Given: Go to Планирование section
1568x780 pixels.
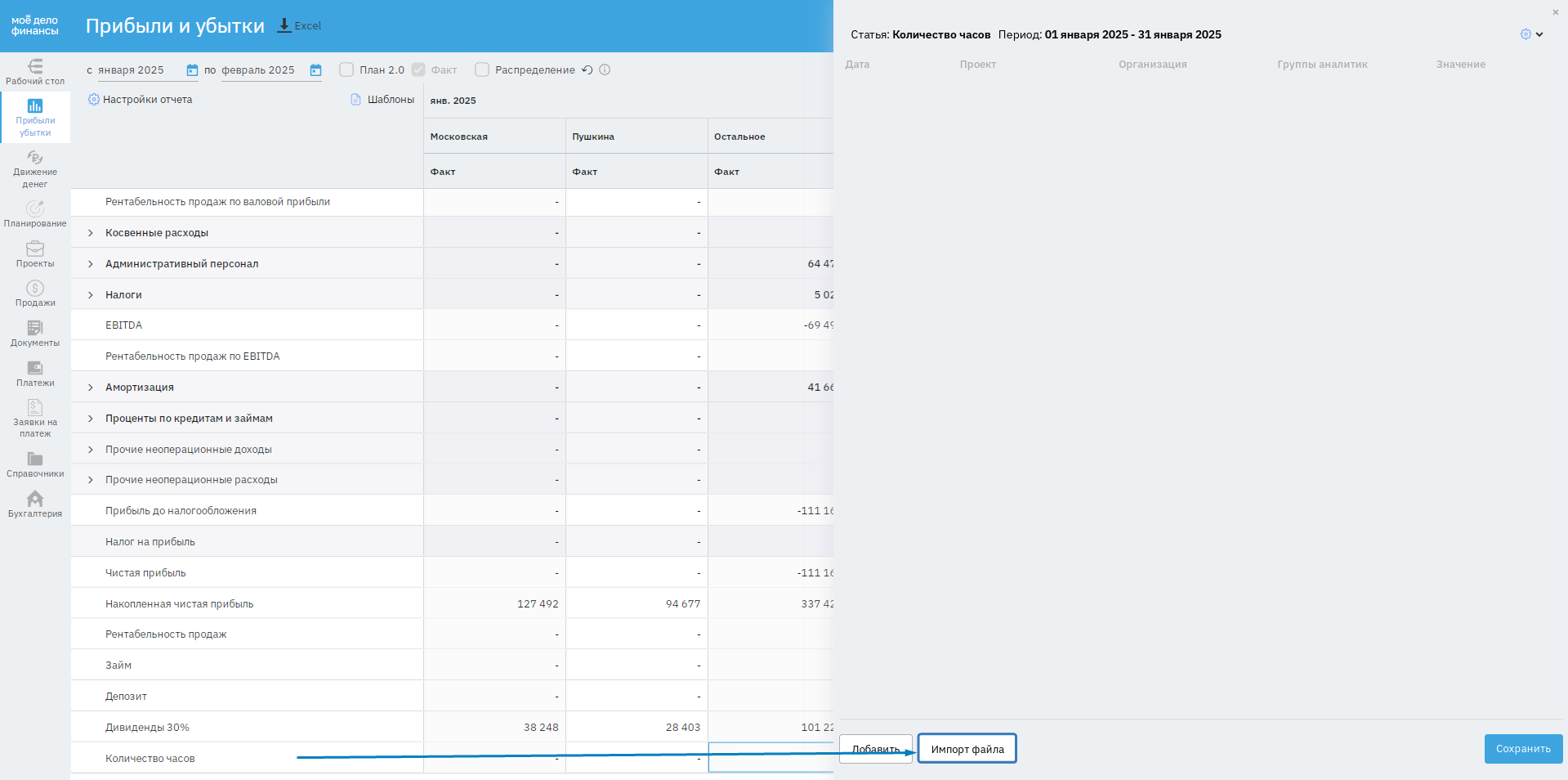Looking at the screenshot, I should (35, 215).
